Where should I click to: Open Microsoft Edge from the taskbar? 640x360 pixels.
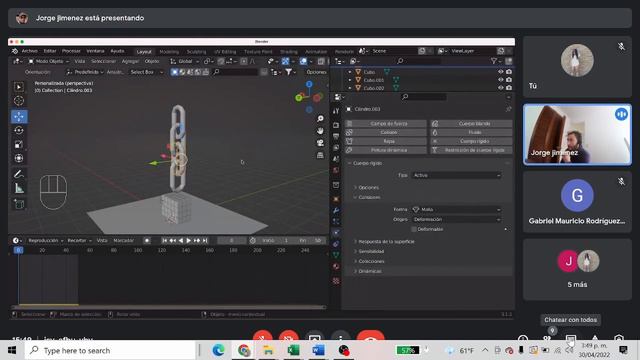click(218, 350)
